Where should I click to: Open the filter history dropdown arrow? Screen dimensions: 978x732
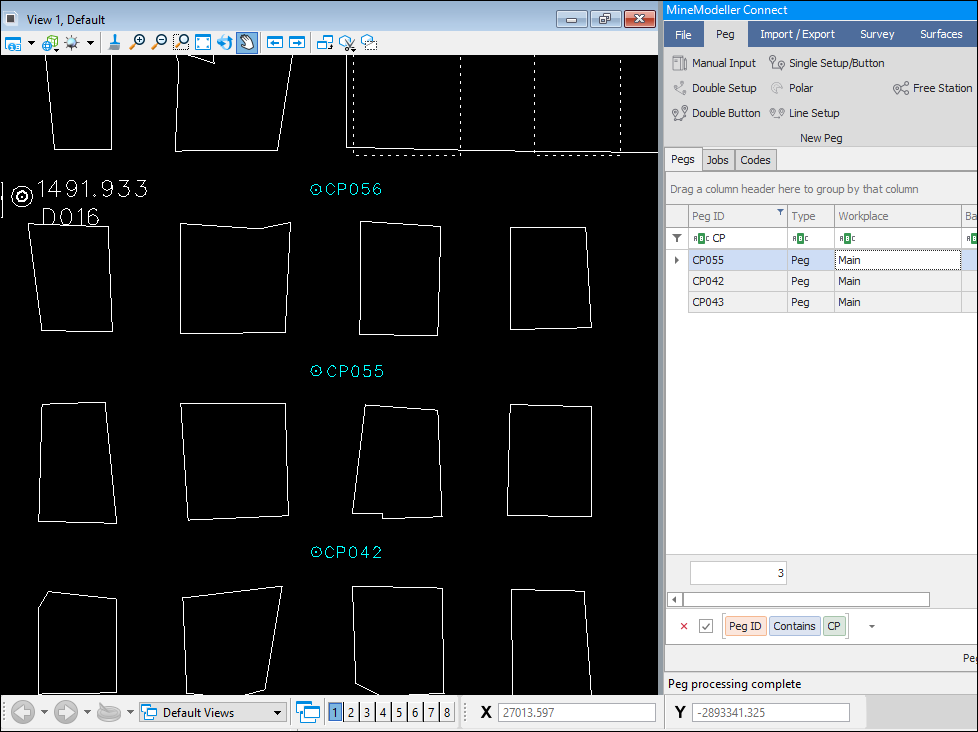pos(871,626)
